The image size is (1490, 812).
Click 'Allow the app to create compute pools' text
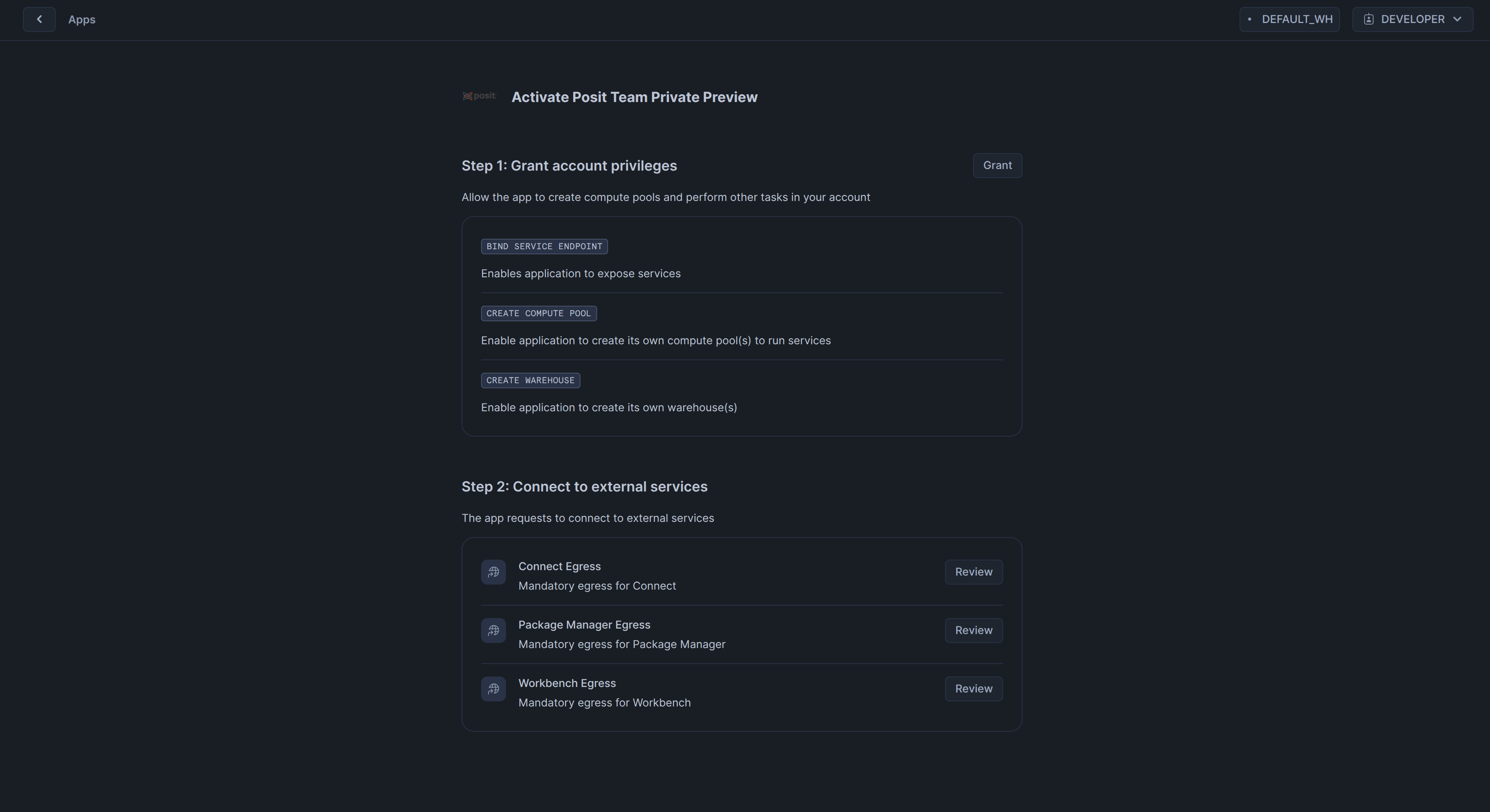coord(666,197)
